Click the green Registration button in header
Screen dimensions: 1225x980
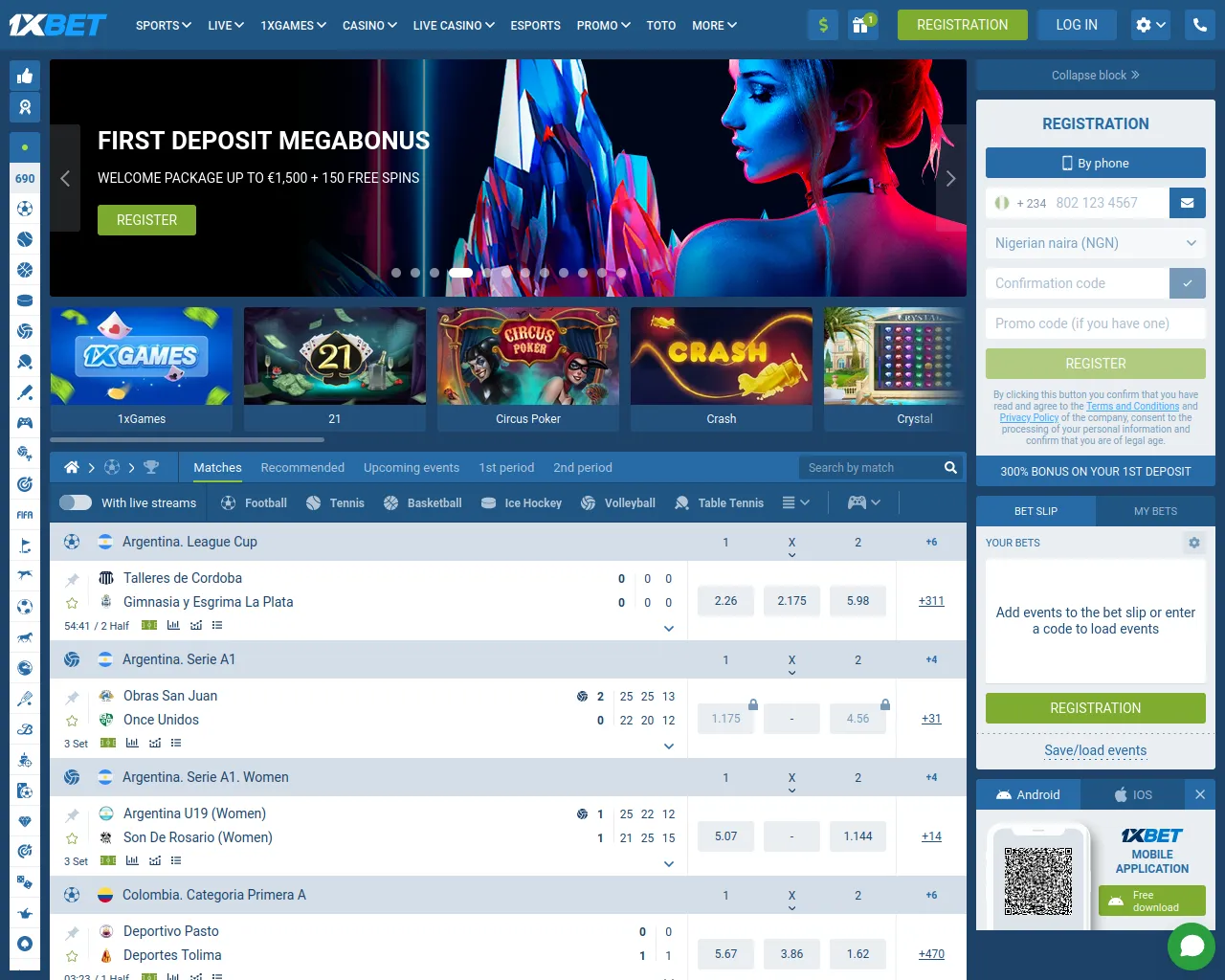[963, 25]
